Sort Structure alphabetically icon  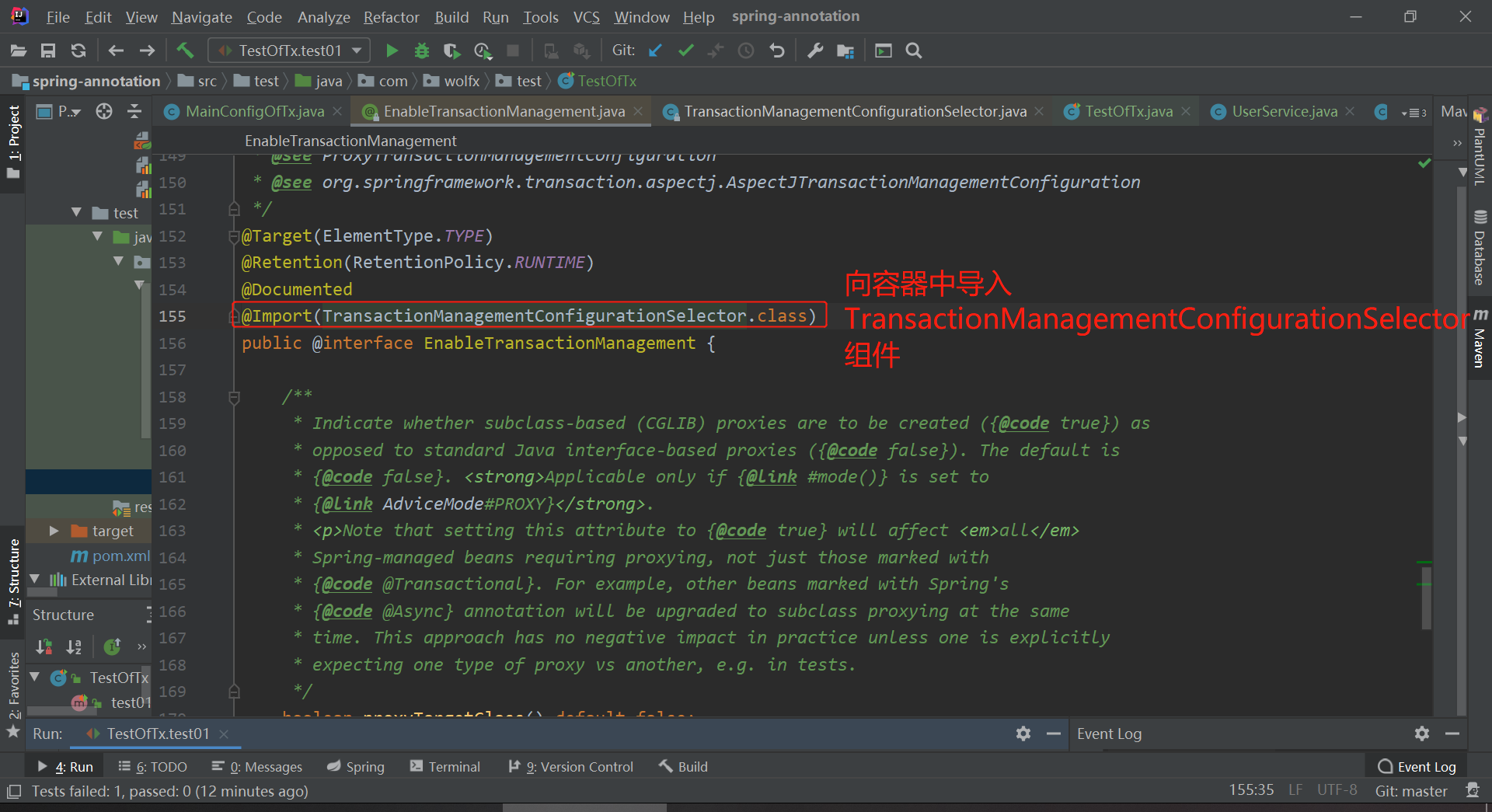(x=75, y=646)
